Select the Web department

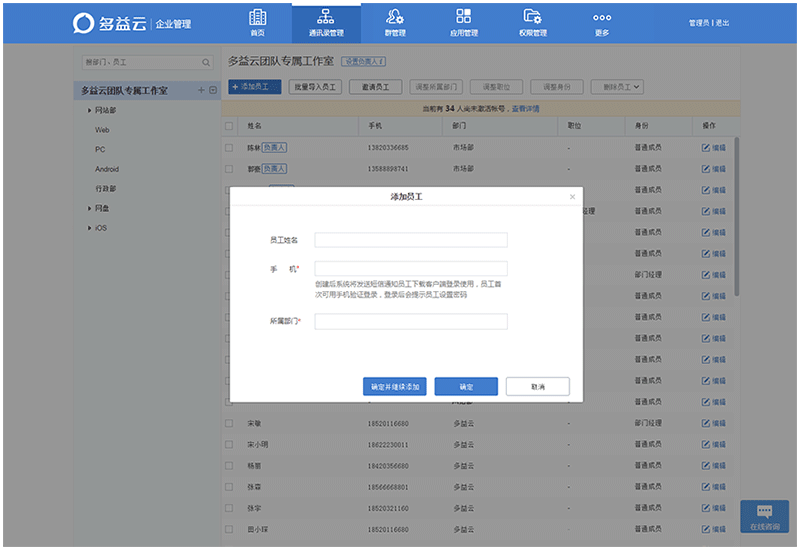point(102,130)
